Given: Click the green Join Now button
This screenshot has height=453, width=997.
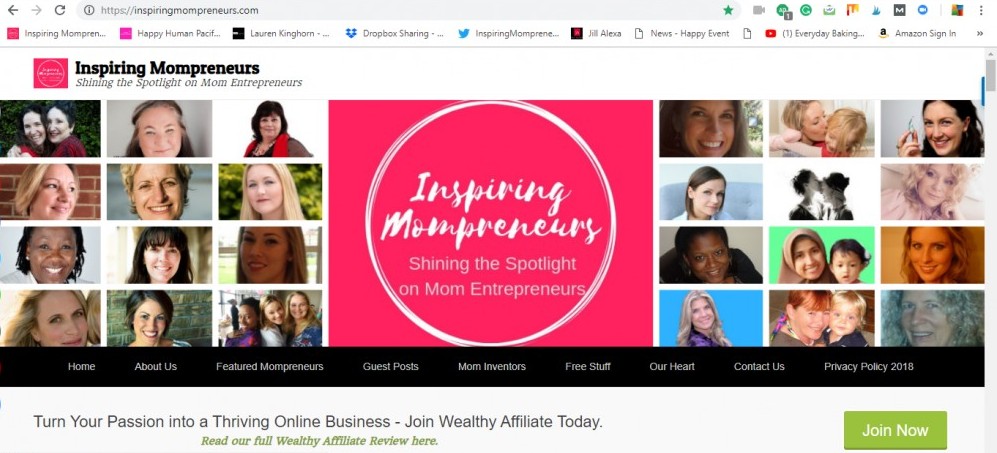Looking at the screenshot, I should (x=895, y=430).
